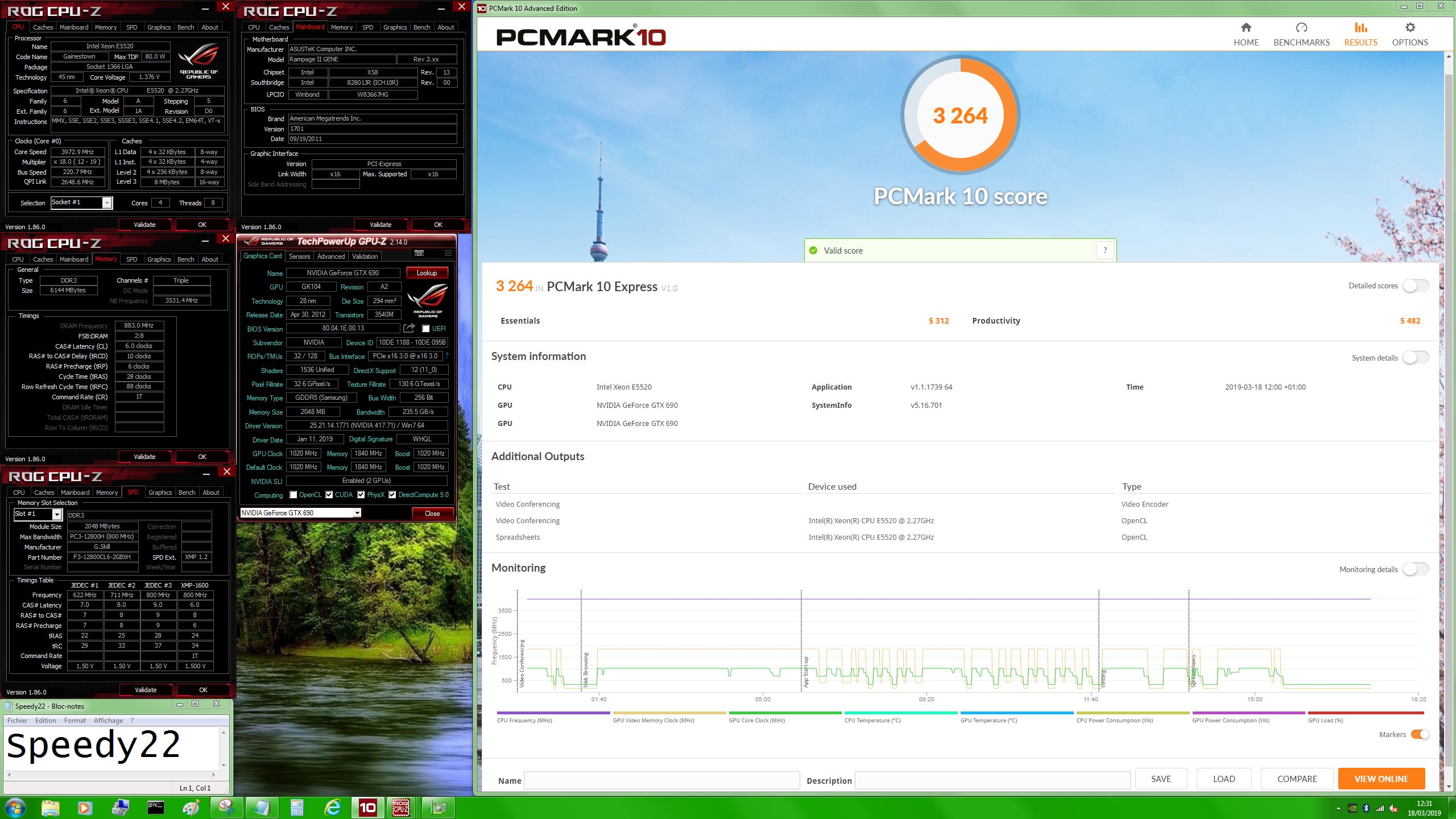1456x819 pixels.
Task: Toggle Monitoring details switch
Action: click(x=1416, y=569)
